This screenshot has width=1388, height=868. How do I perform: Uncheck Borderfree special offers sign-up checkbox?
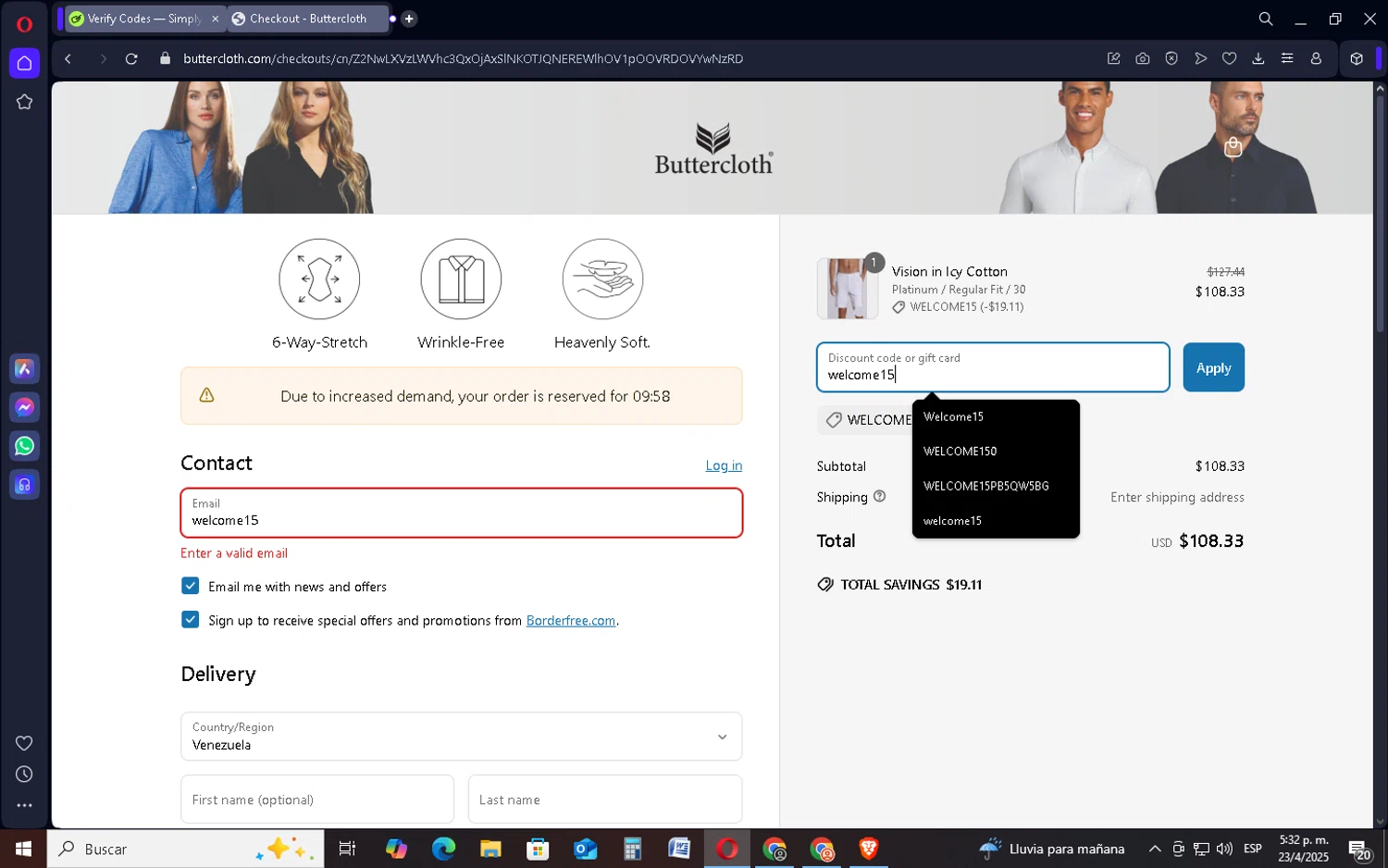point(190,619)
